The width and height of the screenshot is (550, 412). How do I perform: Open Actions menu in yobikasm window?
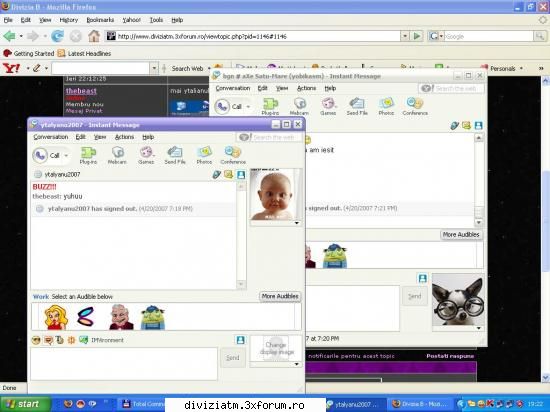[307, 88]
